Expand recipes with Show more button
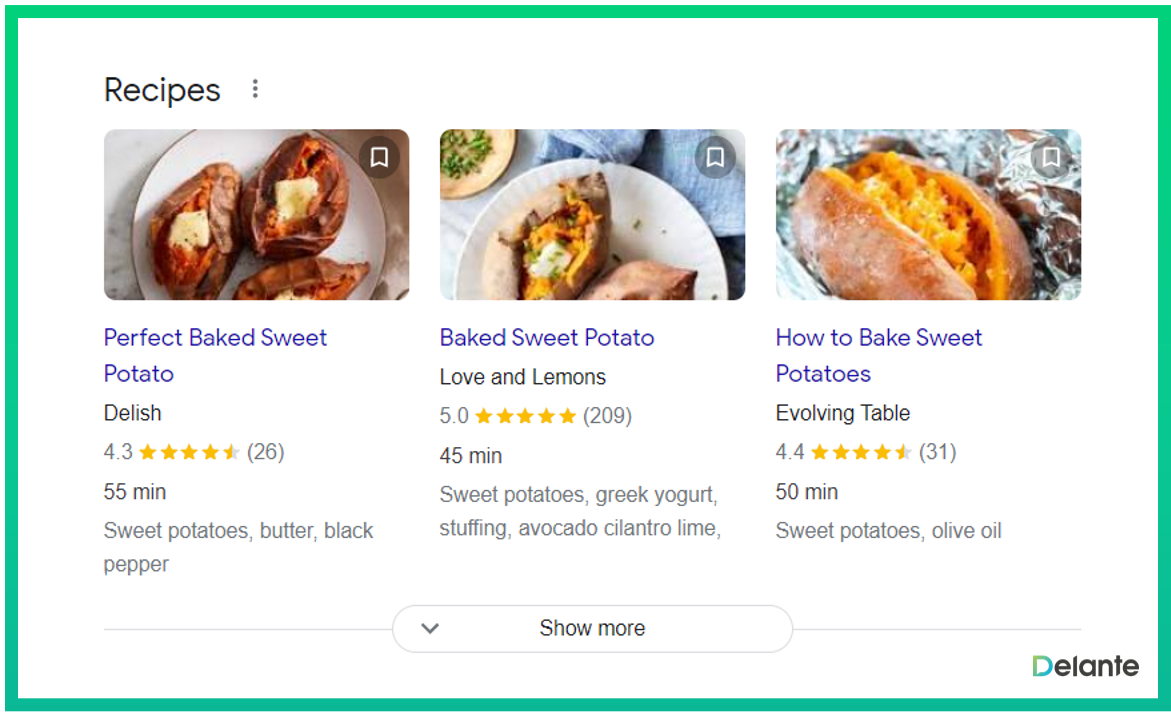Screen dimensions: 1171x715 coord(592,628)
